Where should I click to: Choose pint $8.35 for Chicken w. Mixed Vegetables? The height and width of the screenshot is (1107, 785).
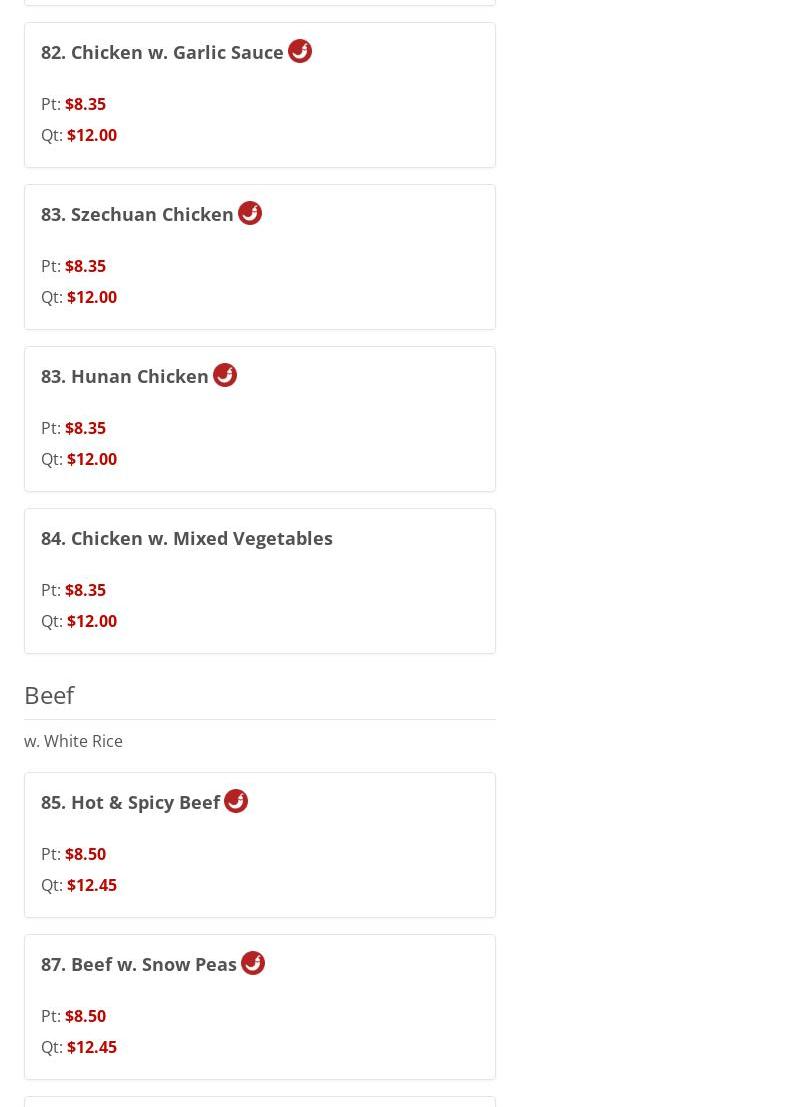tap(85, 590)
